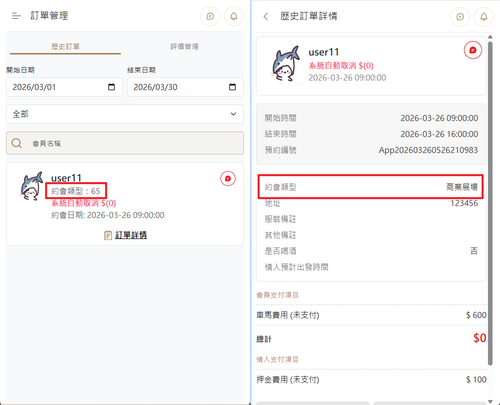The height and width of the screenshot is (405, 500).
Task: Click the detail panel vertical scrollbar
Action: 490,203
